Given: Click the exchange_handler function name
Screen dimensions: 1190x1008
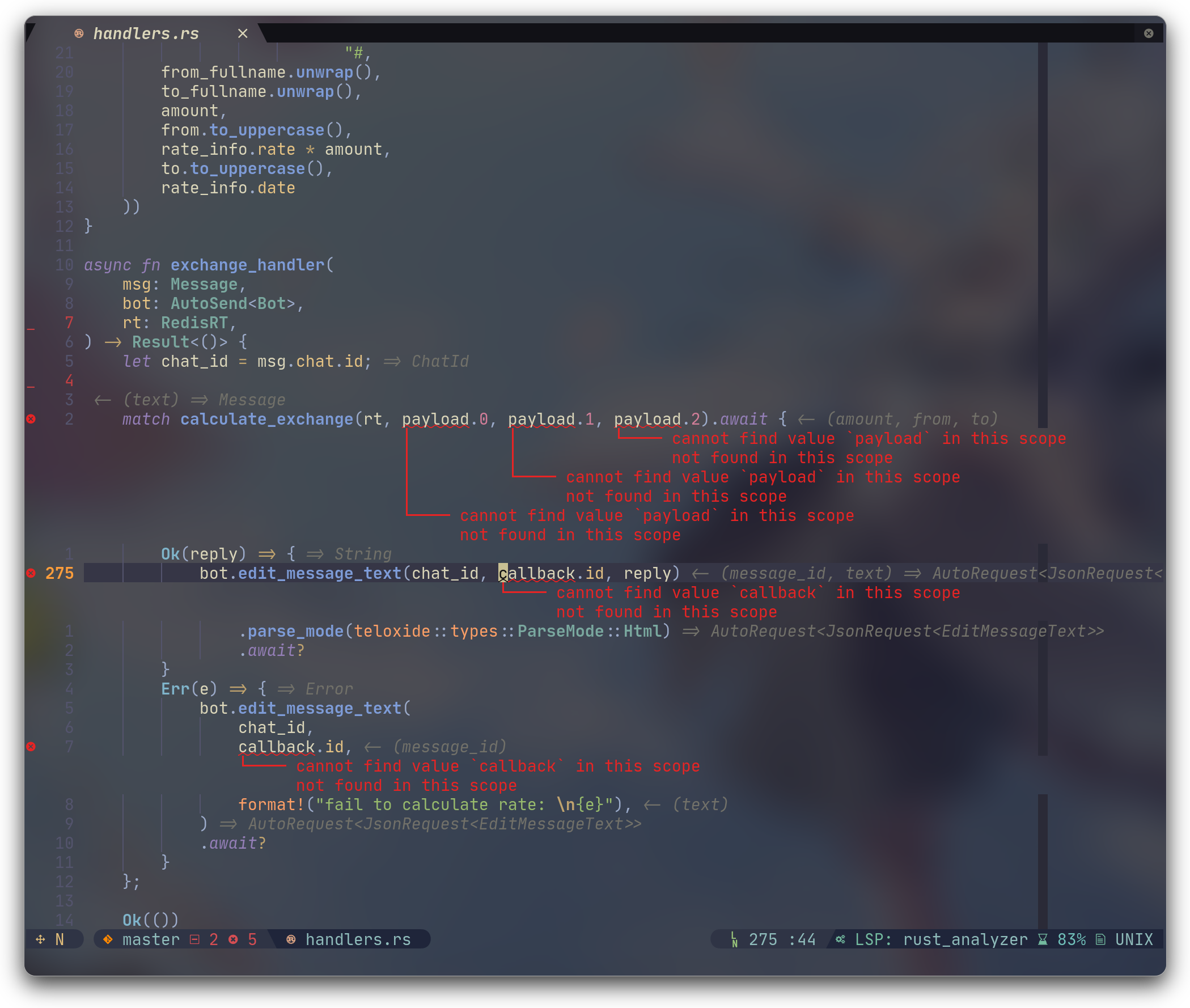Looking at the screenshot, I should click(x=247, y=265).
